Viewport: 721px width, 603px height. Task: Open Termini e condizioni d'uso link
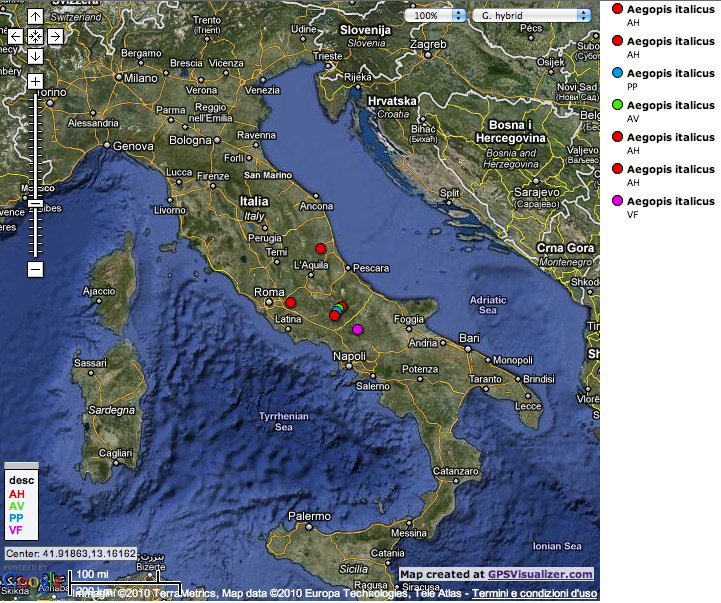[x=534, y=593]
